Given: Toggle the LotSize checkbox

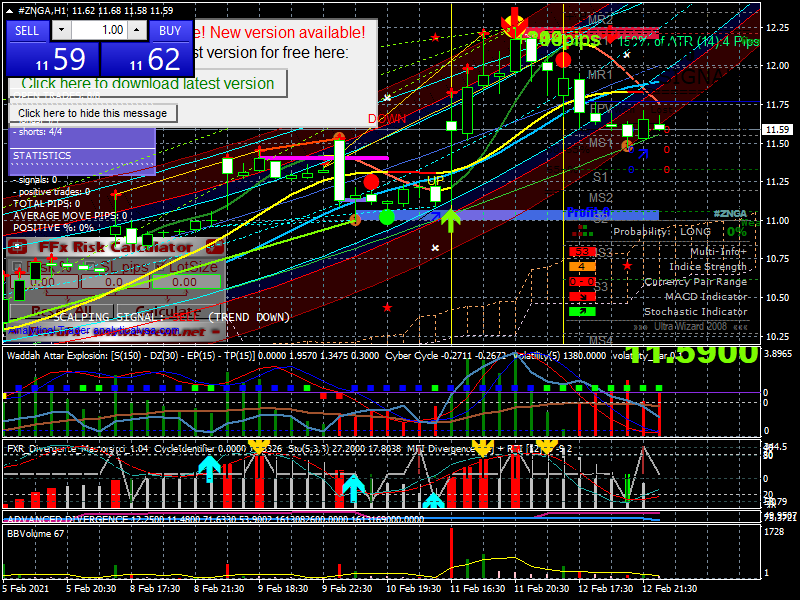Looking at the screenshot, I should point(160,266).
